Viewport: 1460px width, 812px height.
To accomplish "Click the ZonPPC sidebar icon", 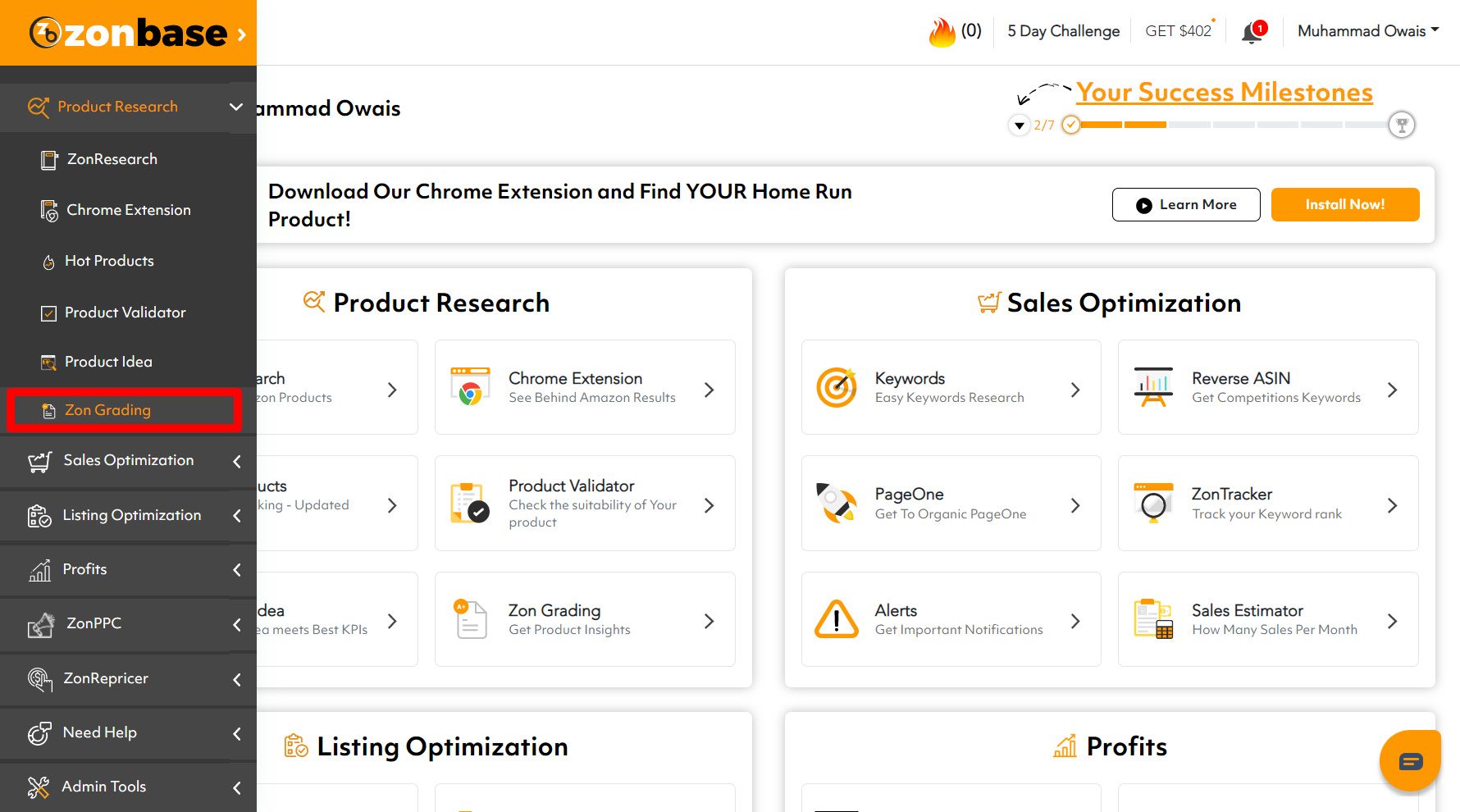I will click(41, 625).
